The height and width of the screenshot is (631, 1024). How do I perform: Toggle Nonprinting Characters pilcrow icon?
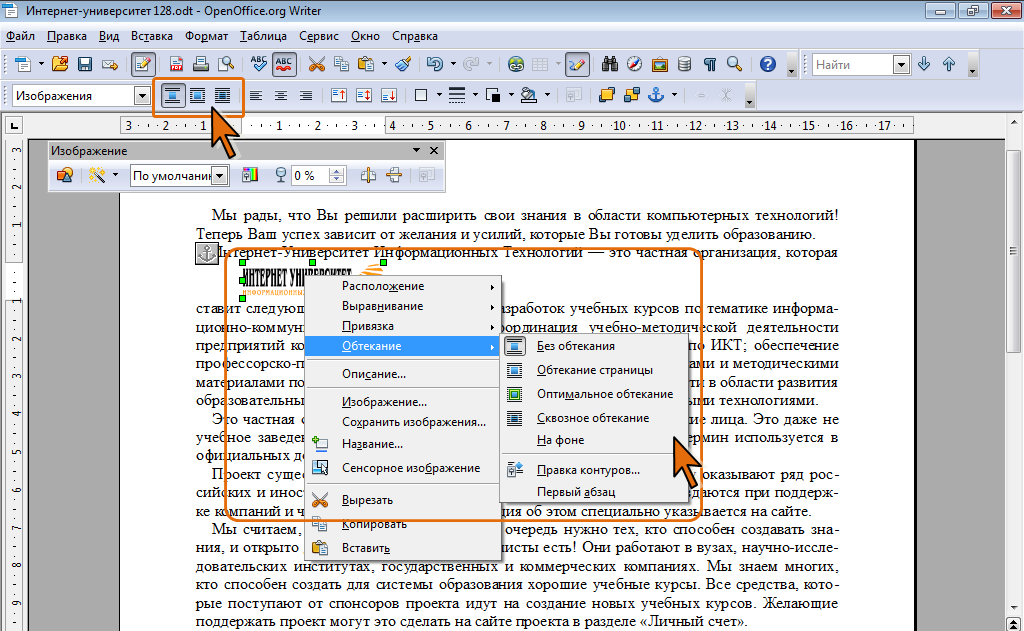point(709,64)
